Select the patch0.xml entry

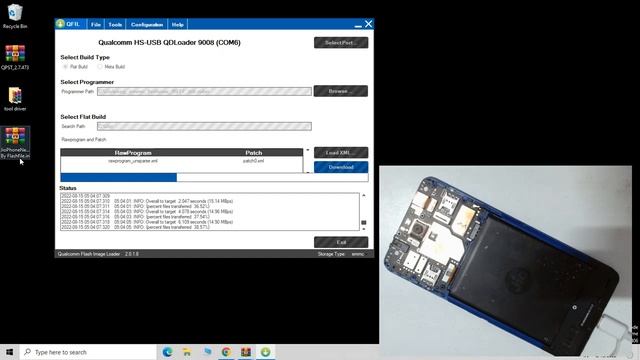coord(253,161)
